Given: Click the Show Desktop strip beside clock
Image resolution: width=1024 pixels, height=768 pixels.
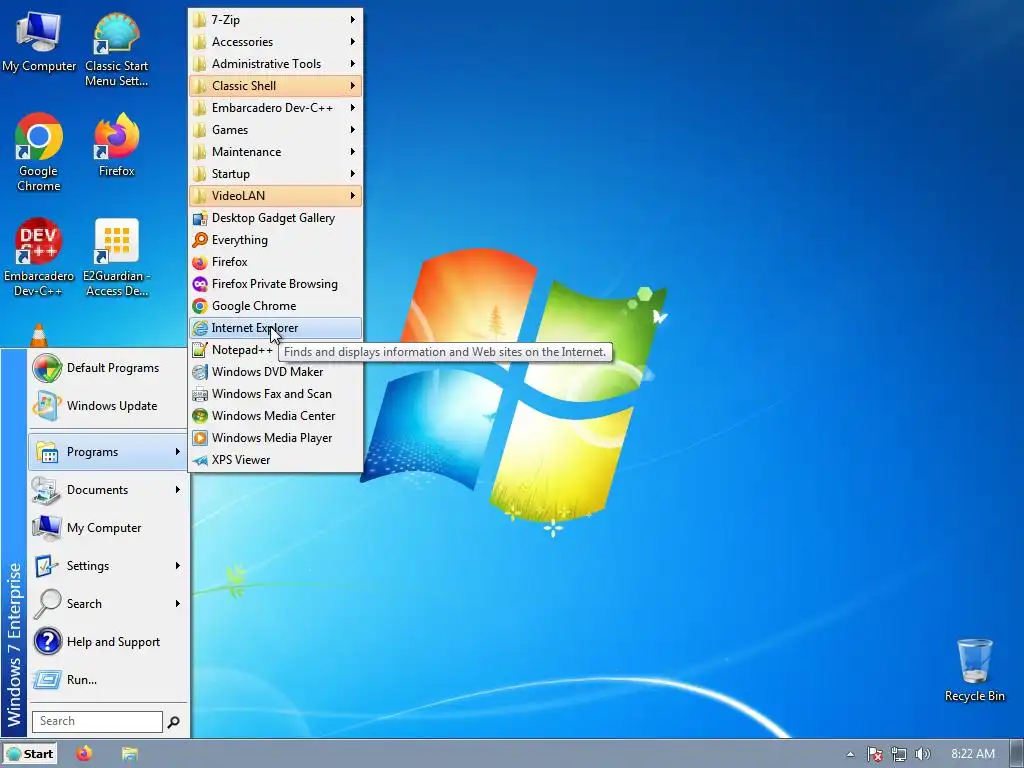Looking at the screenshot, I should (1017, 754).
